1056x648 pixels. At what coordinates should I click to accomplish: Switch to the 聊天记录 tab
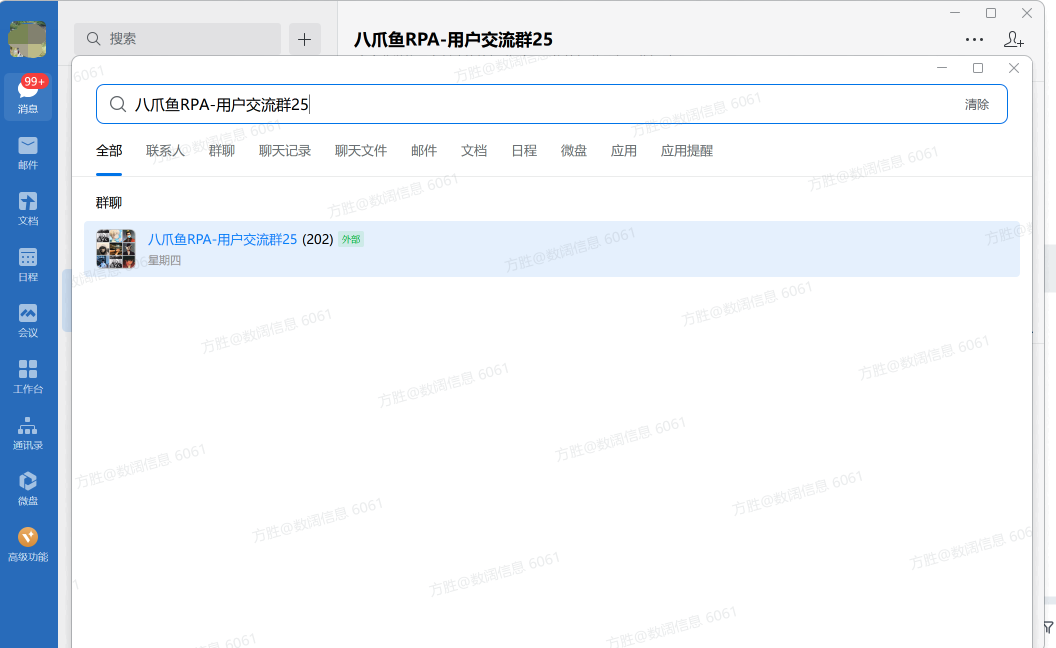coord(285,151)
